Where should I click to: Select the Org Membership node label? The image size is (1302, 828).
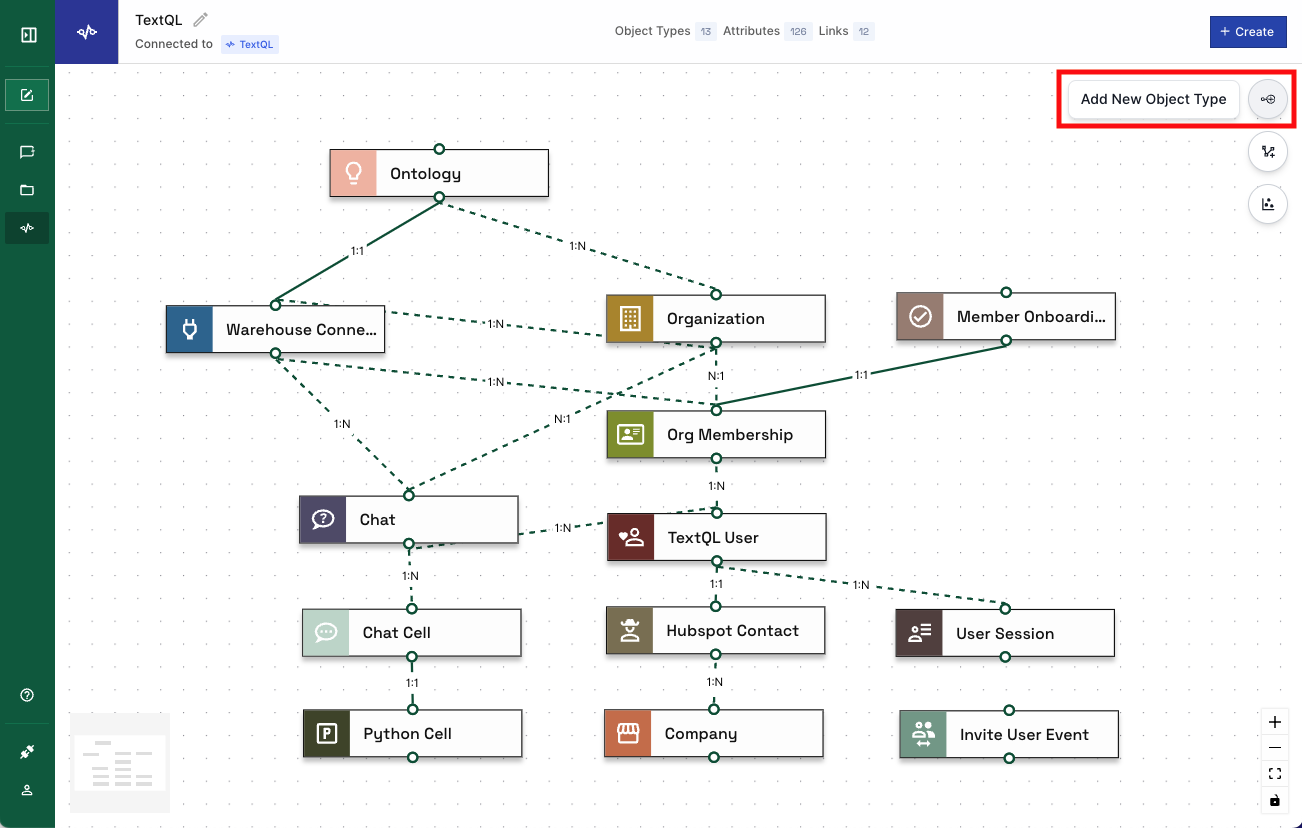click(x=730, y=435)
